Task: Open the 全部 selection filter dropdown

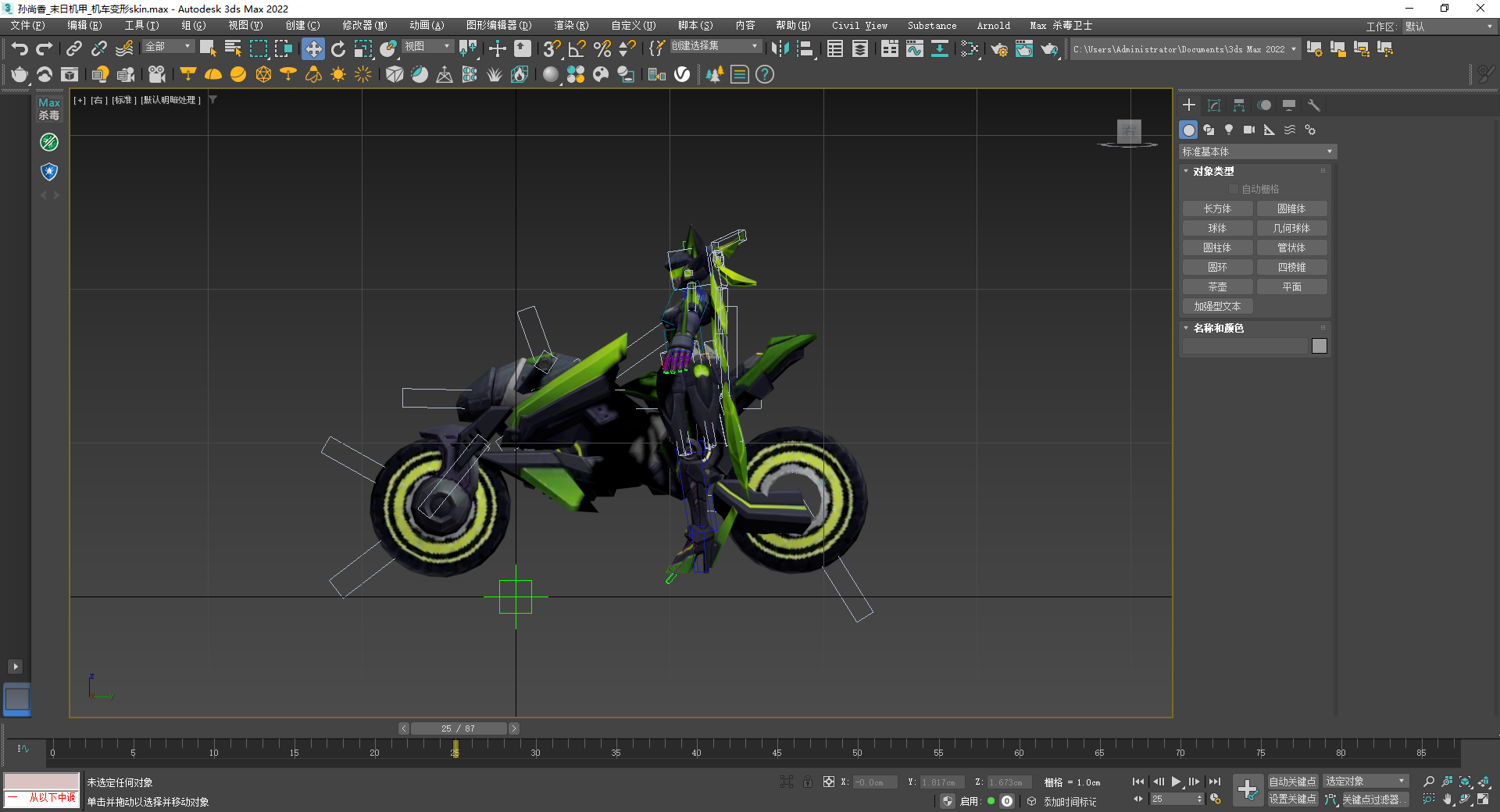Action: [169, 47]
